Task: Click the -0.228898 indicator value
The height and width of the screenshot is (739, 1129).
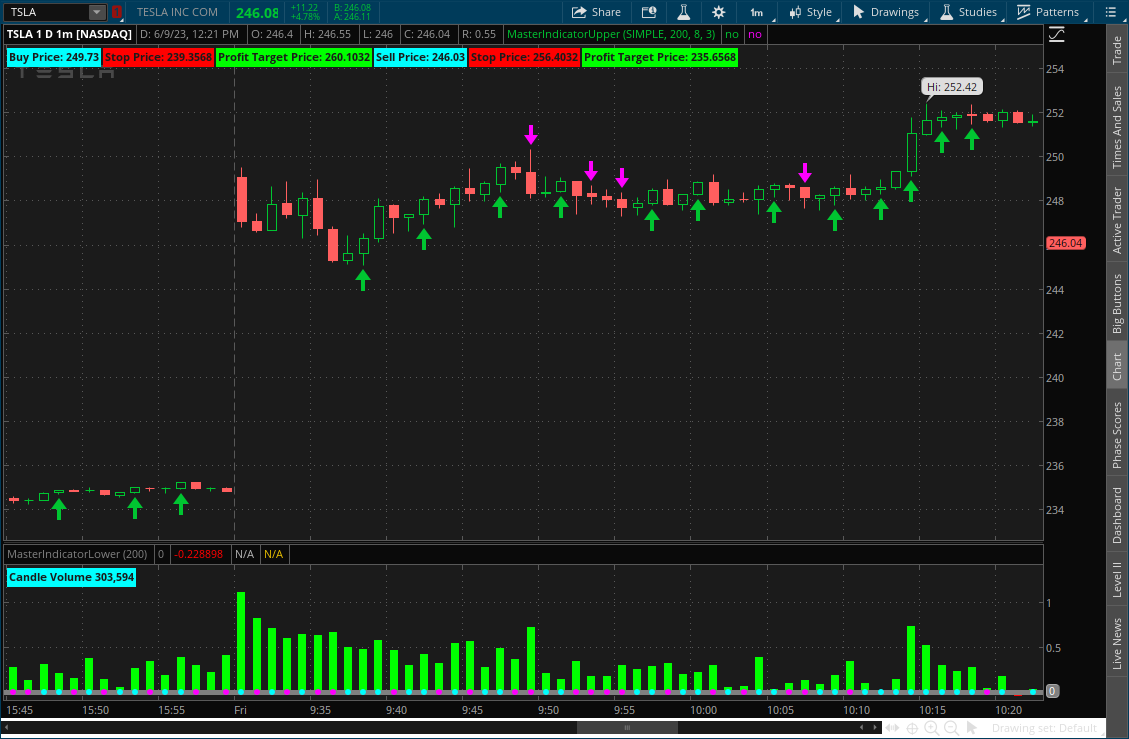Action: 199,554
